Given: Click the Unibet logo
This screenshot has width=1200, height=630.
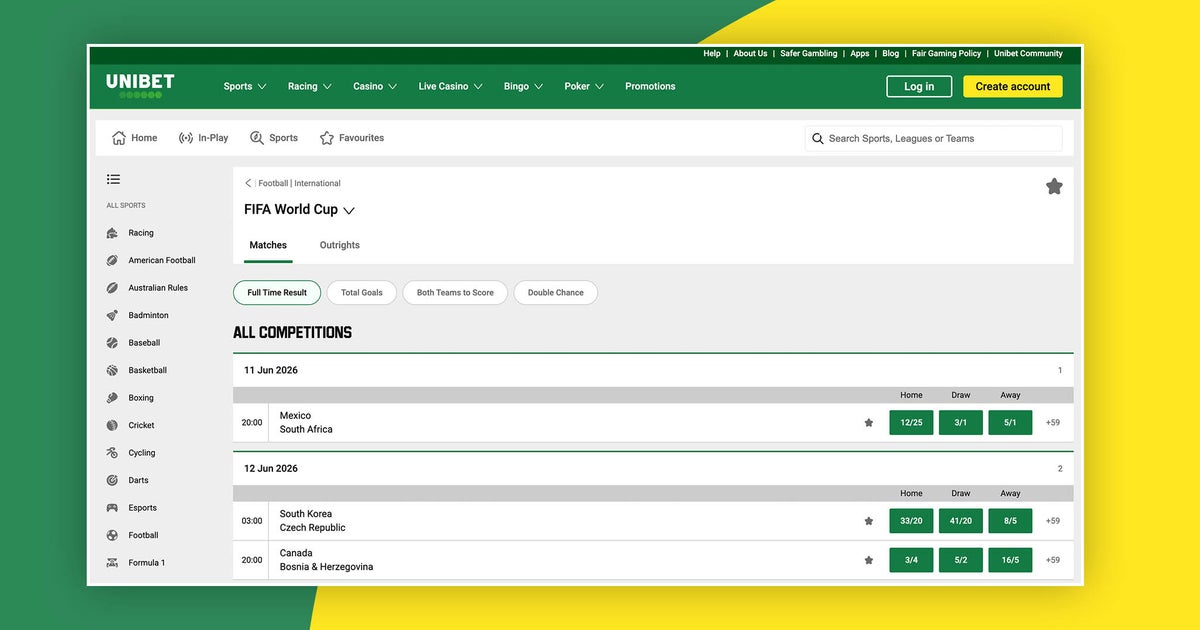Looking at the screenshot, I should [x=140, y=86].
